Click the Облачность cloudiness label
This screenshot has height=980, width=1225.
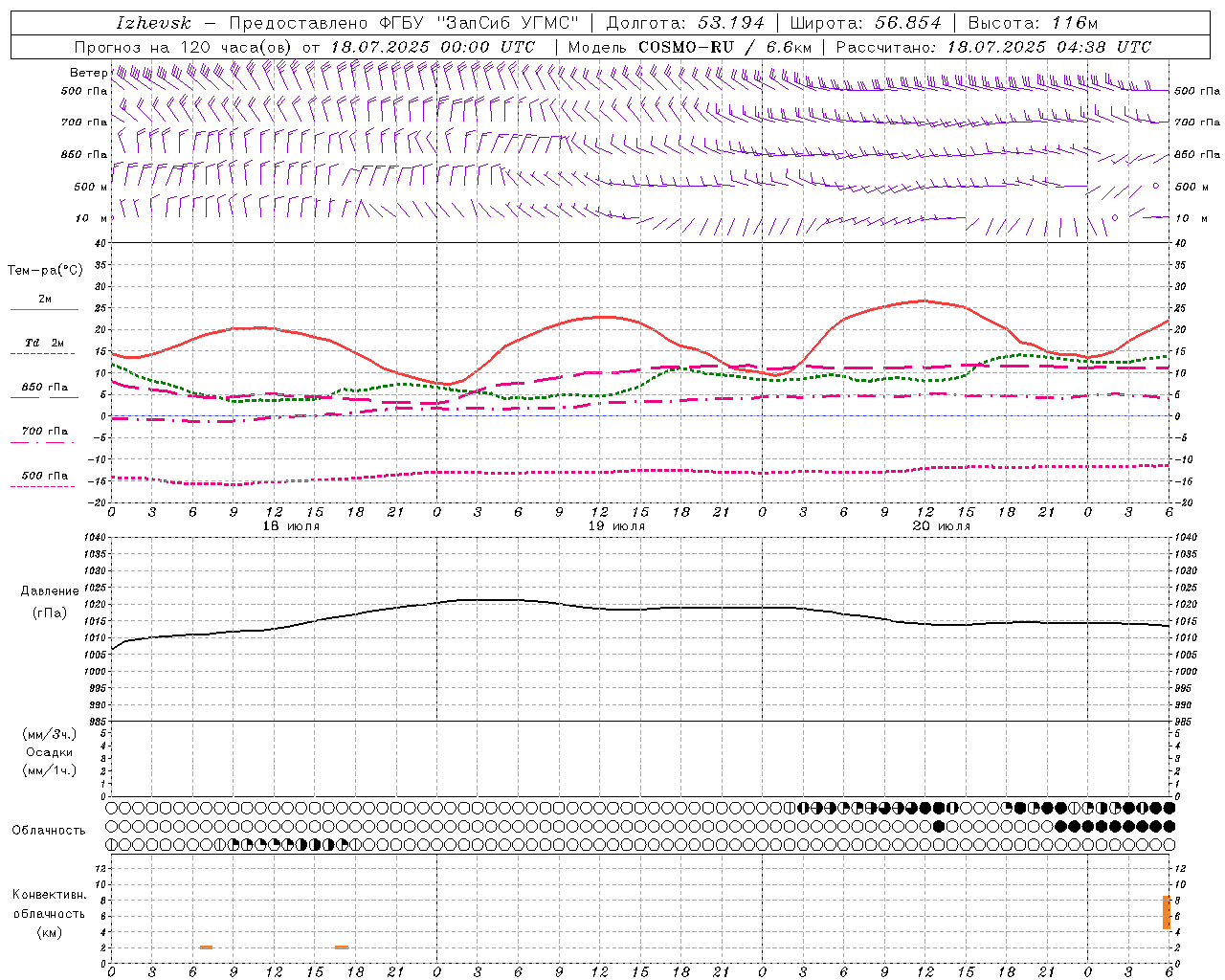click(x=49, y=831)
